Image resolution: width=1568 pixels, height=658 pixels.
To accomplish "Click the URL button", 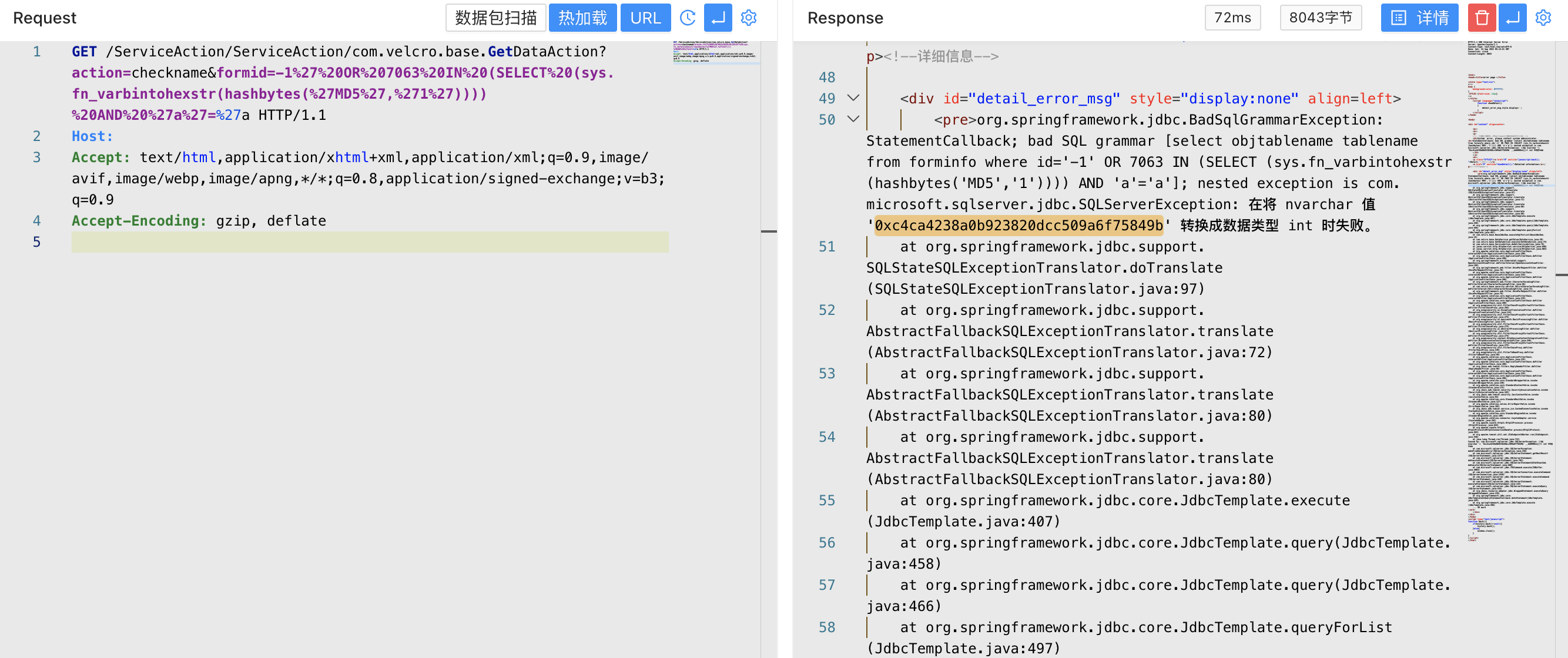I will click(645, 18).
